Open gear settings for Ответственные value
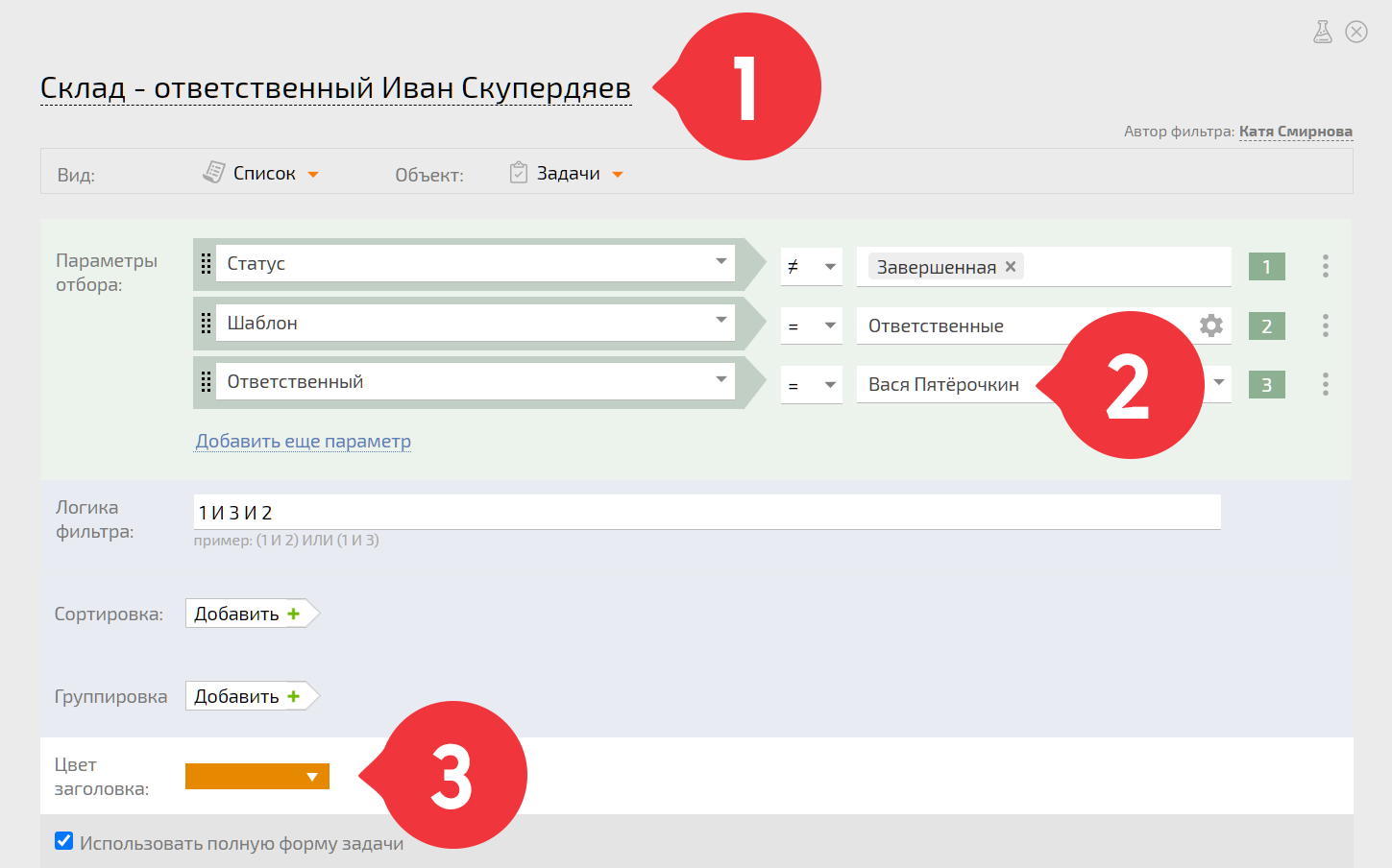The image size is (1392, 868). [1211, 325]
